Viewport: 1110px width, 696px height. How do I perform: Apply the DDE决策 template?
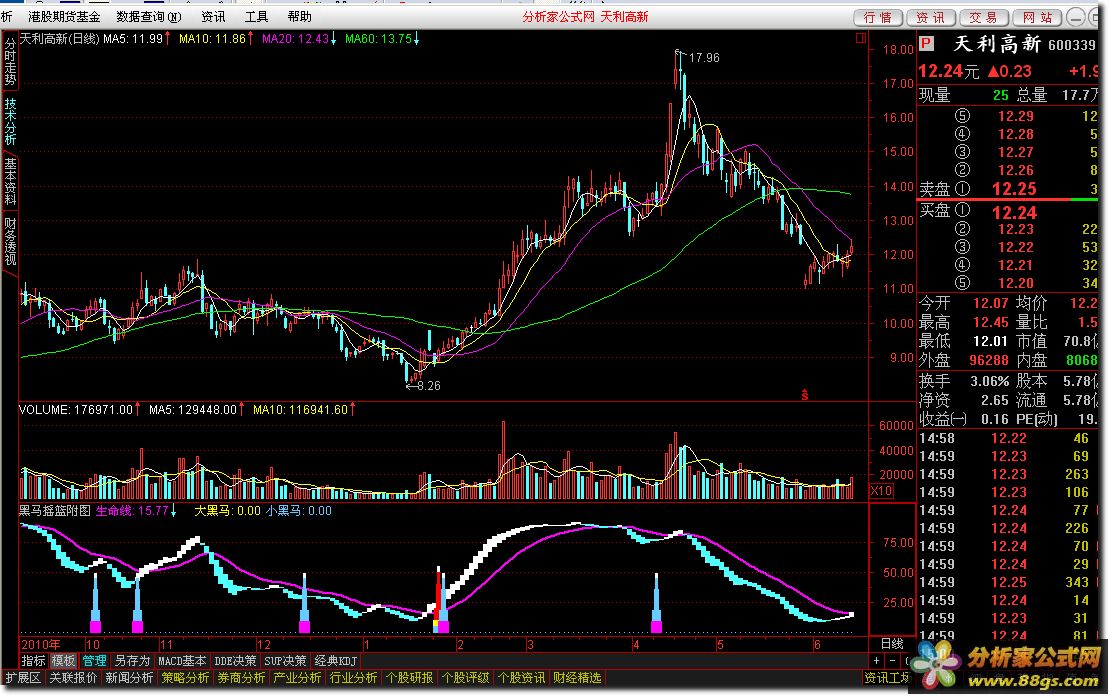235,661
